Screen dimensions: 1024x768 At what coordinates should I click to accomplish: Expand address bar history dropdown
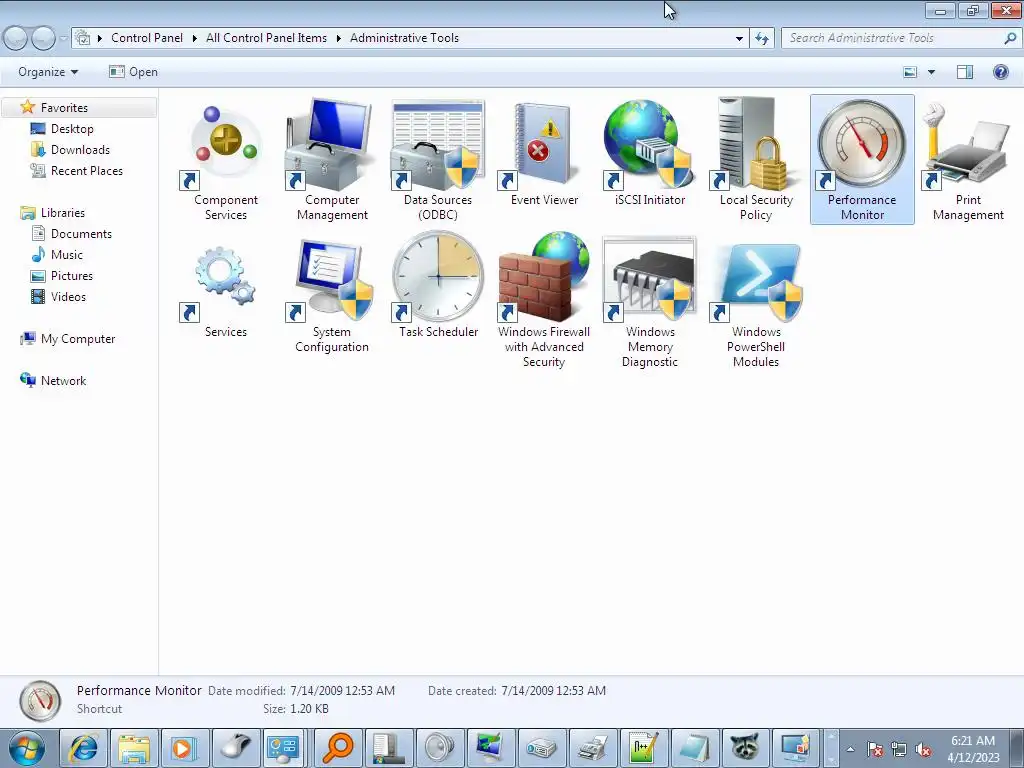739,39
